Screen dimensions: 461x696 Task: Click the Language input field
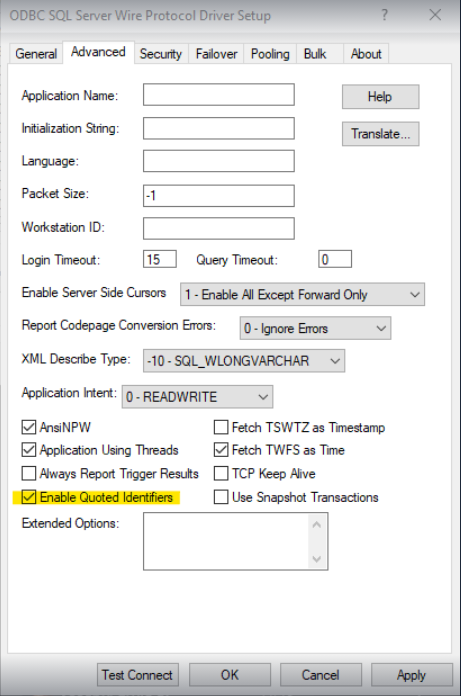(219, 161)
